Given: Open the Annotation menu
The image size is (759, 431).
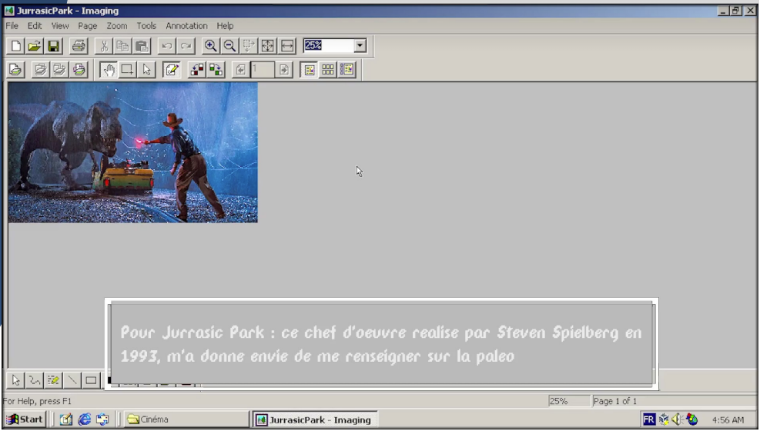Looking at the screenshot, I should pos(186,26).
